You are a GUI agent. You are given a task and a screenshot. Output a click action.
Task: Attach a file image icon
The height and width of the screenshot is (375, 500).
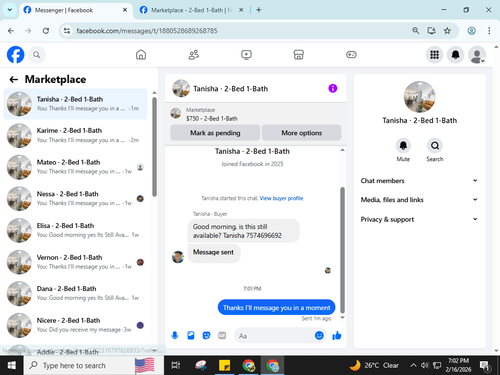(x=191, y=335)
